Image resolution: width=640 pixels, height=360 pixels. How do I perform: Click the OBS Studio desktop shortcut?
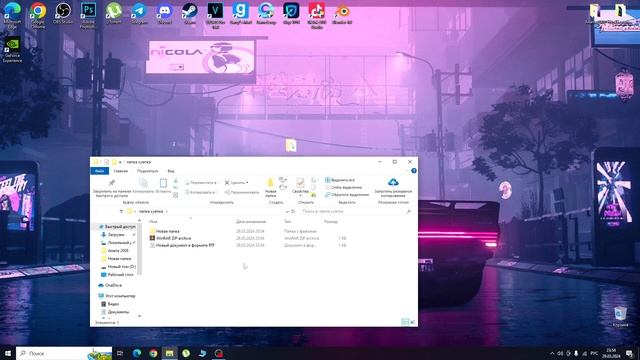(63, 13)
